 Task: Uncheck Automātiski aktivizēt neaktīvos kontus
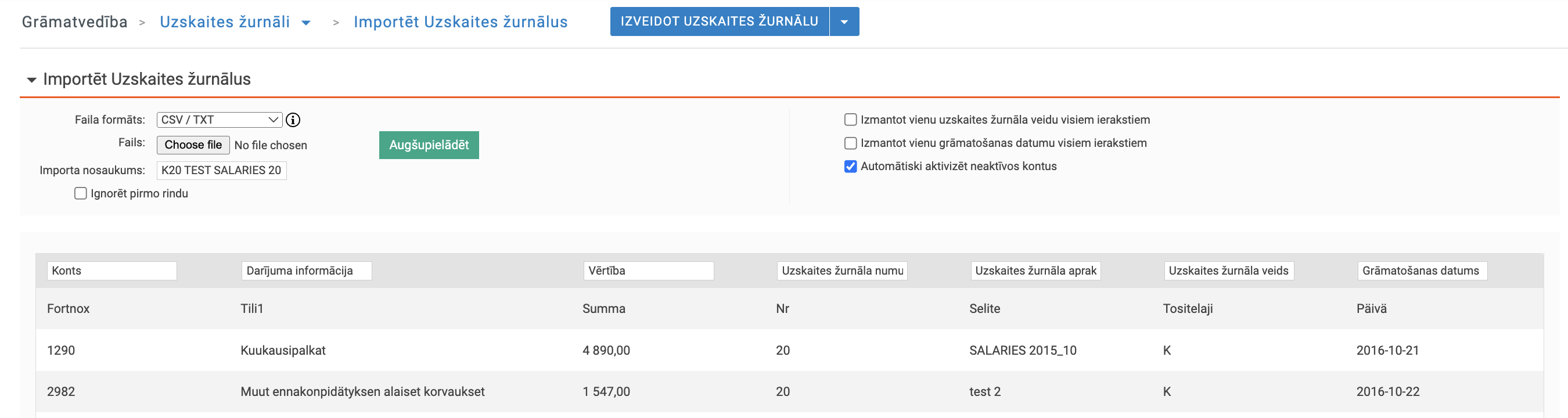(850, 166)
